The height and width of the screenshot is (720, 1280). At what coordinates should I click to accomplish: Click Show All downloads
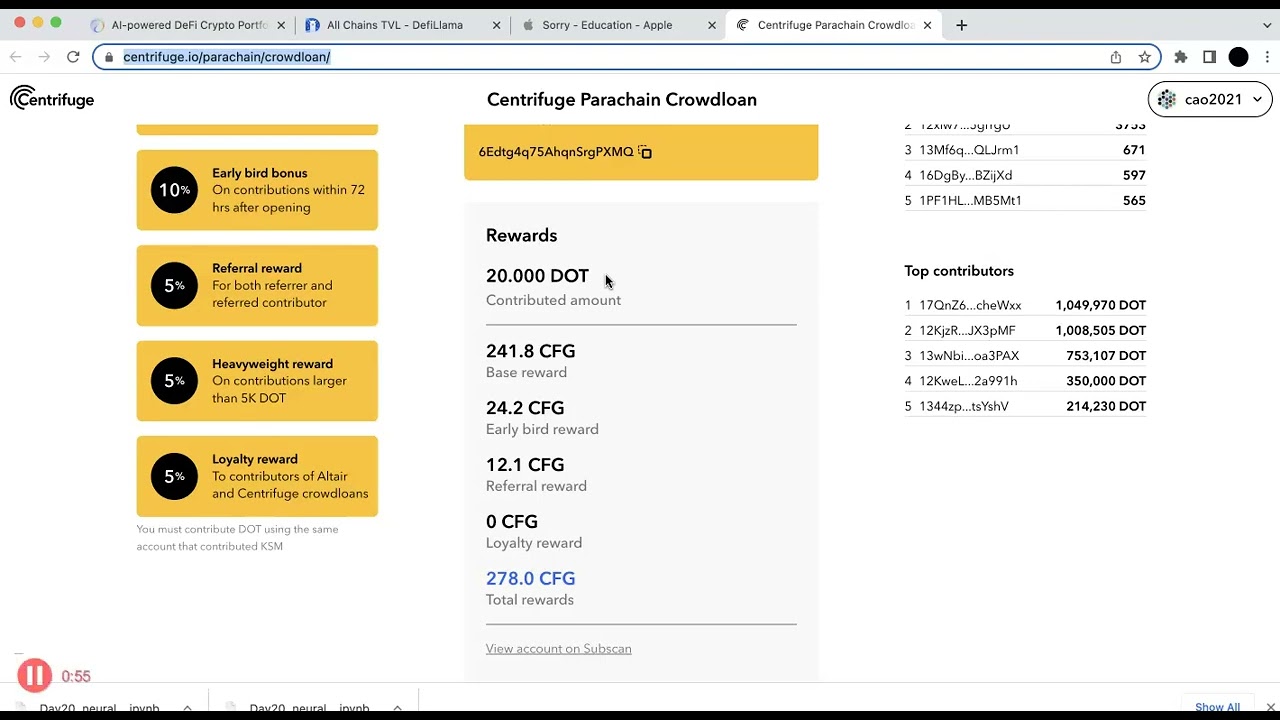pos(1217,707)
